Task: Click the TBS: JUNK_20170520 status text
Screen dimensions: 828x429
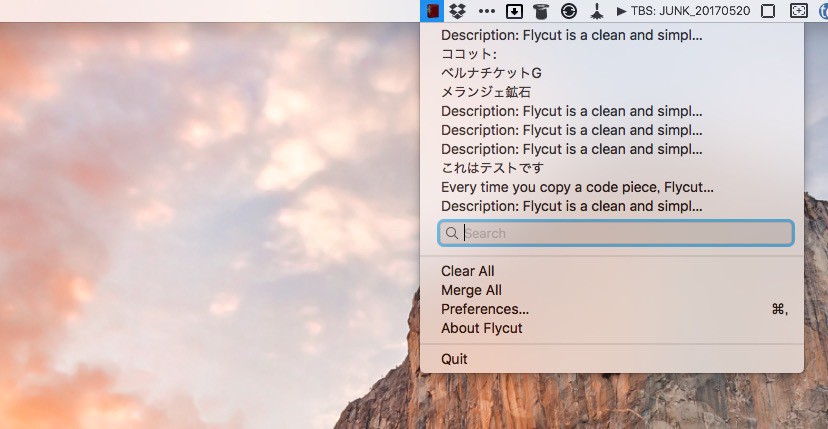Action: pyautogui.click(x=690, y=11)
